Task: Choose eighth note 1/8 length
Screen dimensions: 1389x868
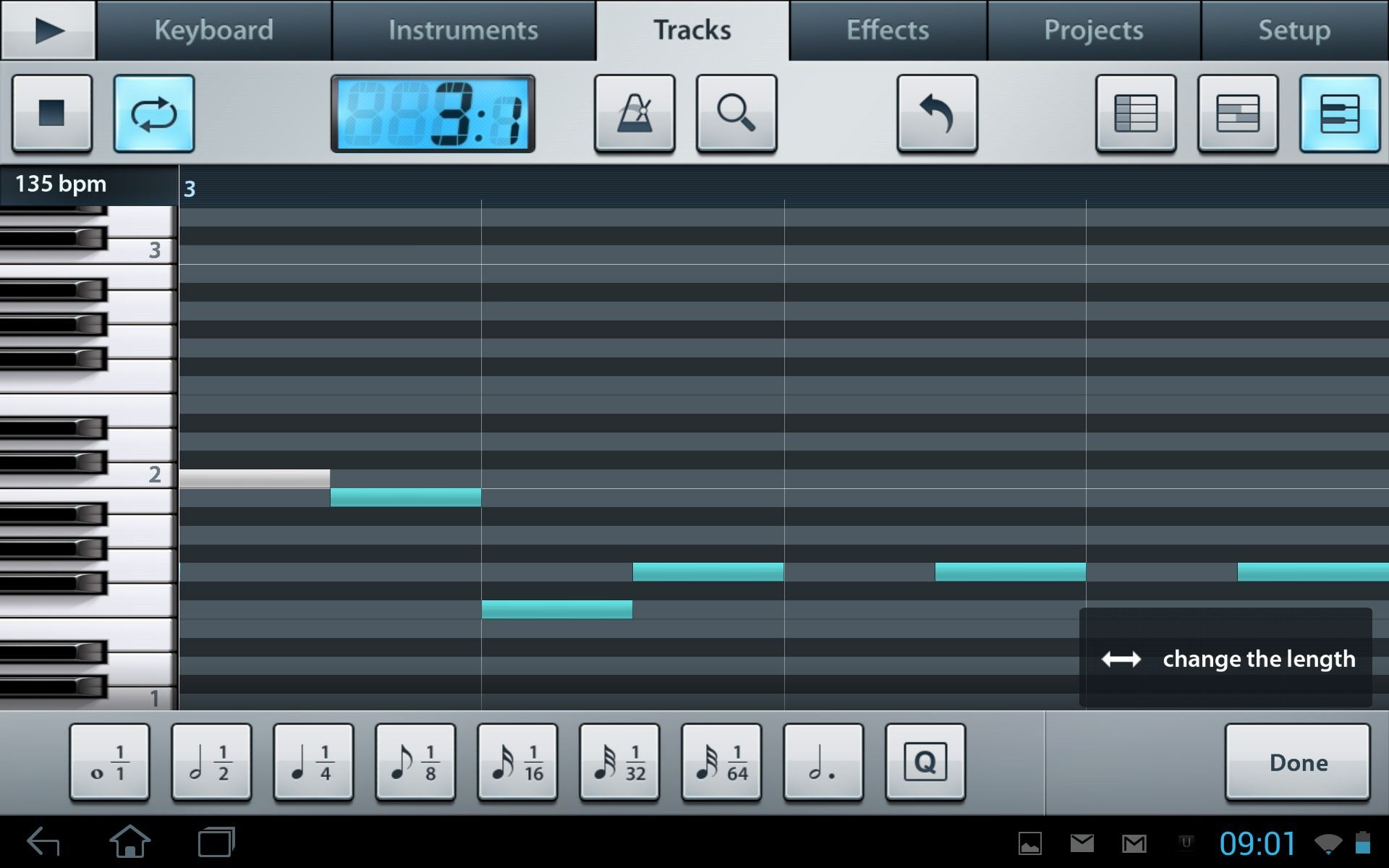Action: click(415, 762)
